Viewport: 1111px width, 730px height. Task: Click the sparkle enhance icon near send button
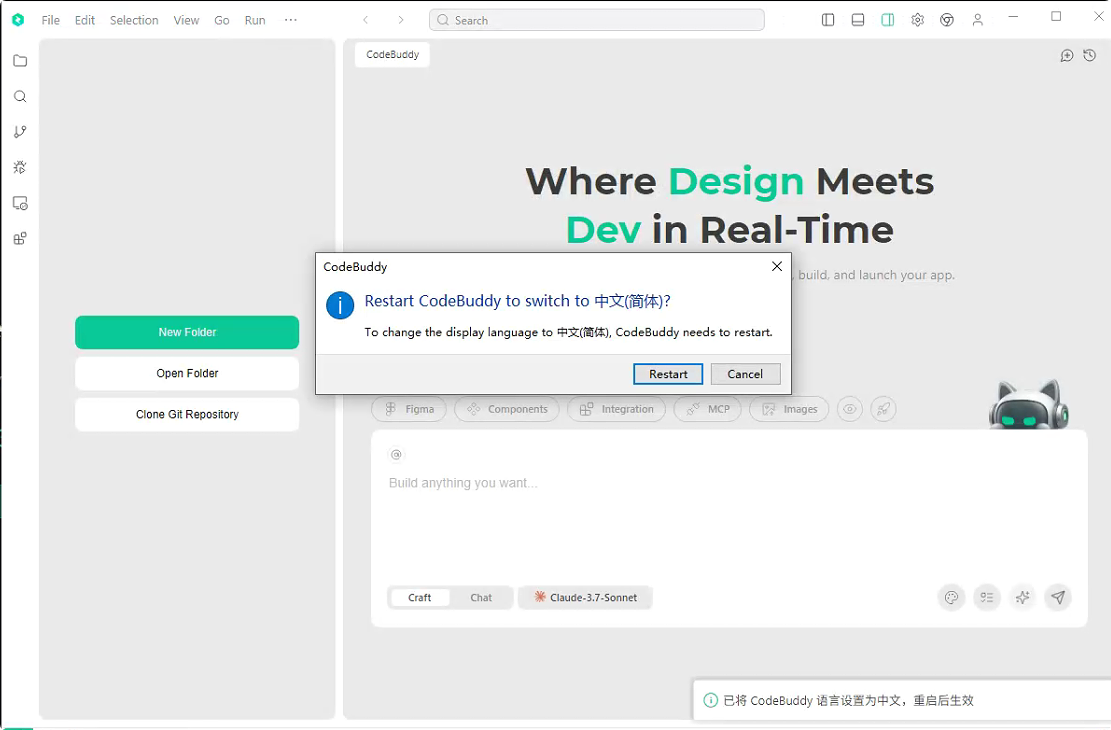(x=1022, y=597)
